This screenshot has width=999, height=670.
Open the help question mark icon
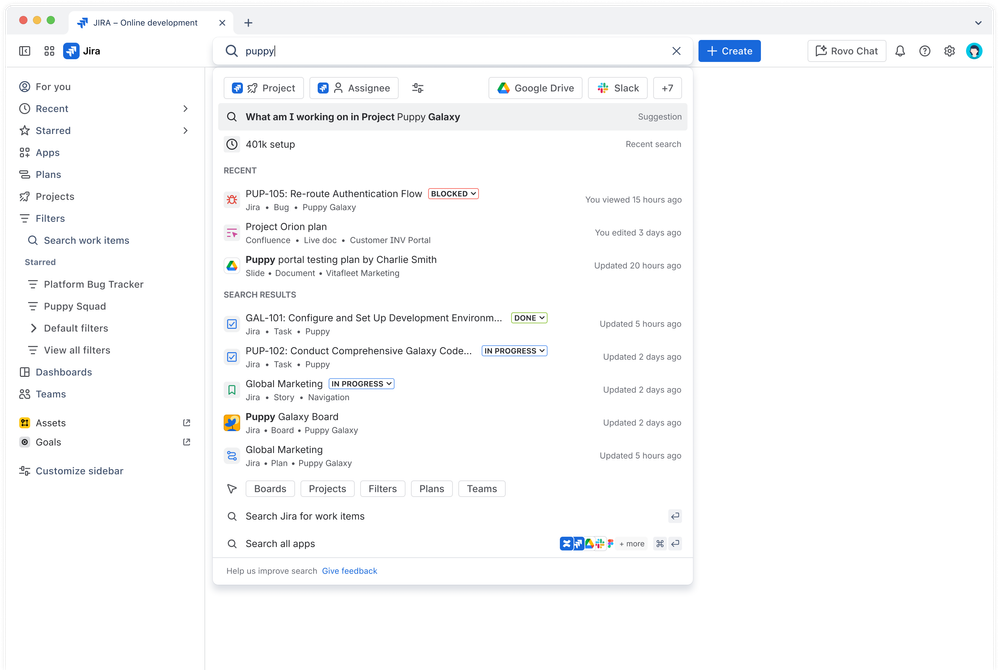click(924, 51)
